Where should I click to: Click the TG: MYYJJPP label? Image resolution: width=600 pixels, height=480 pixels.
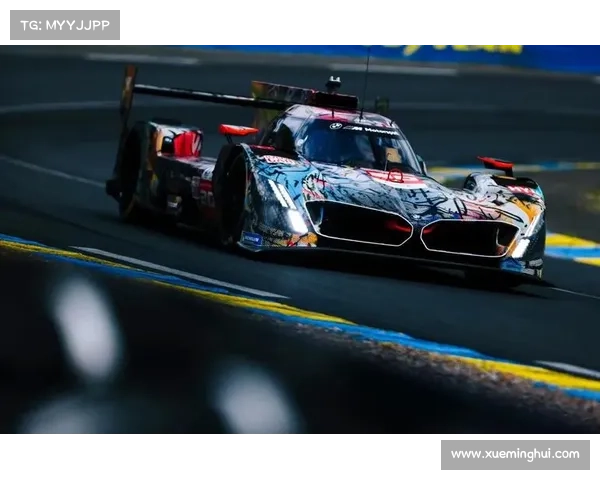coord(65,25)
